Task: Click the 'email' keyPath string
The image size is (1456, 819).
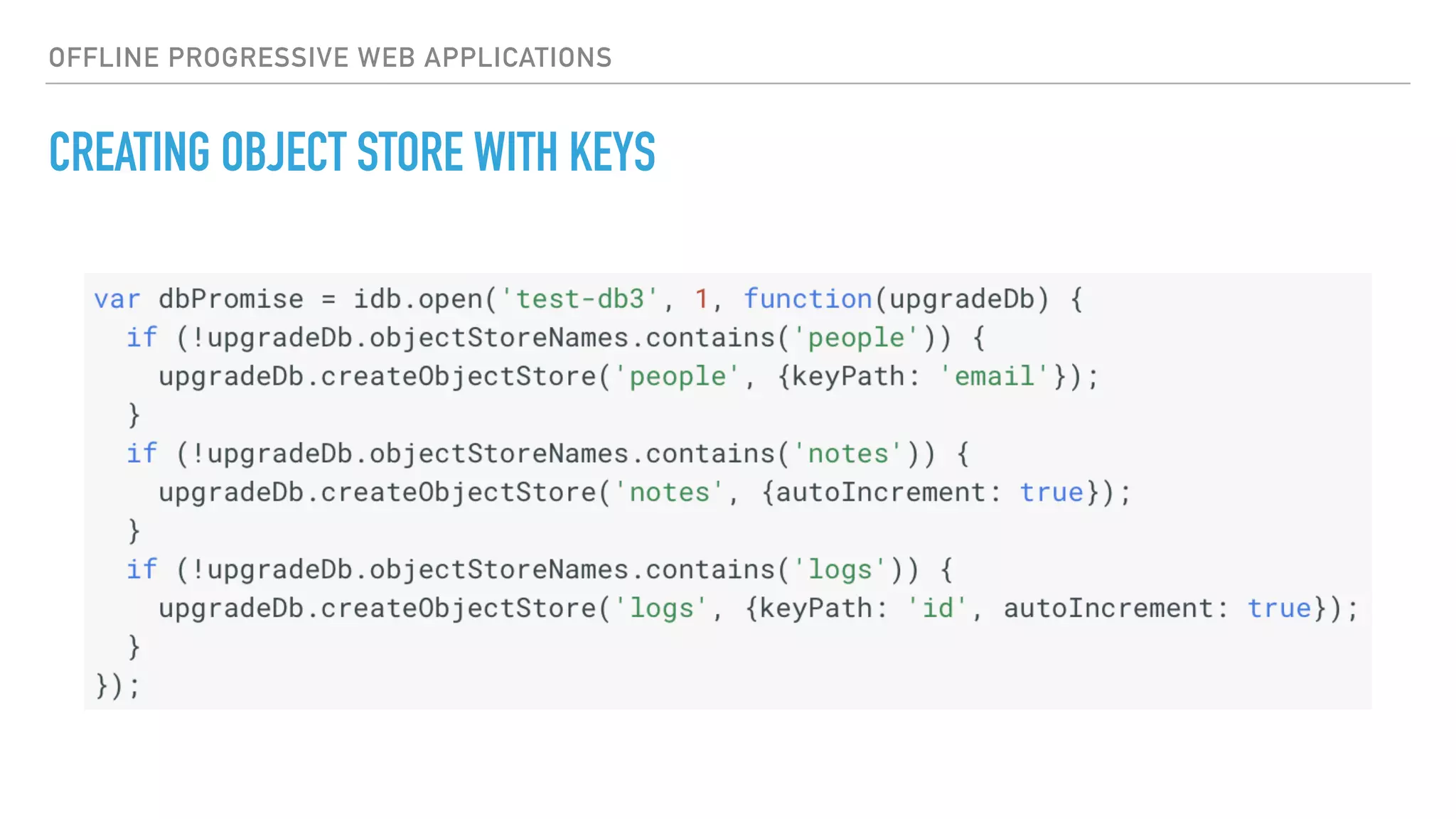Action: (x=994, y=377)
